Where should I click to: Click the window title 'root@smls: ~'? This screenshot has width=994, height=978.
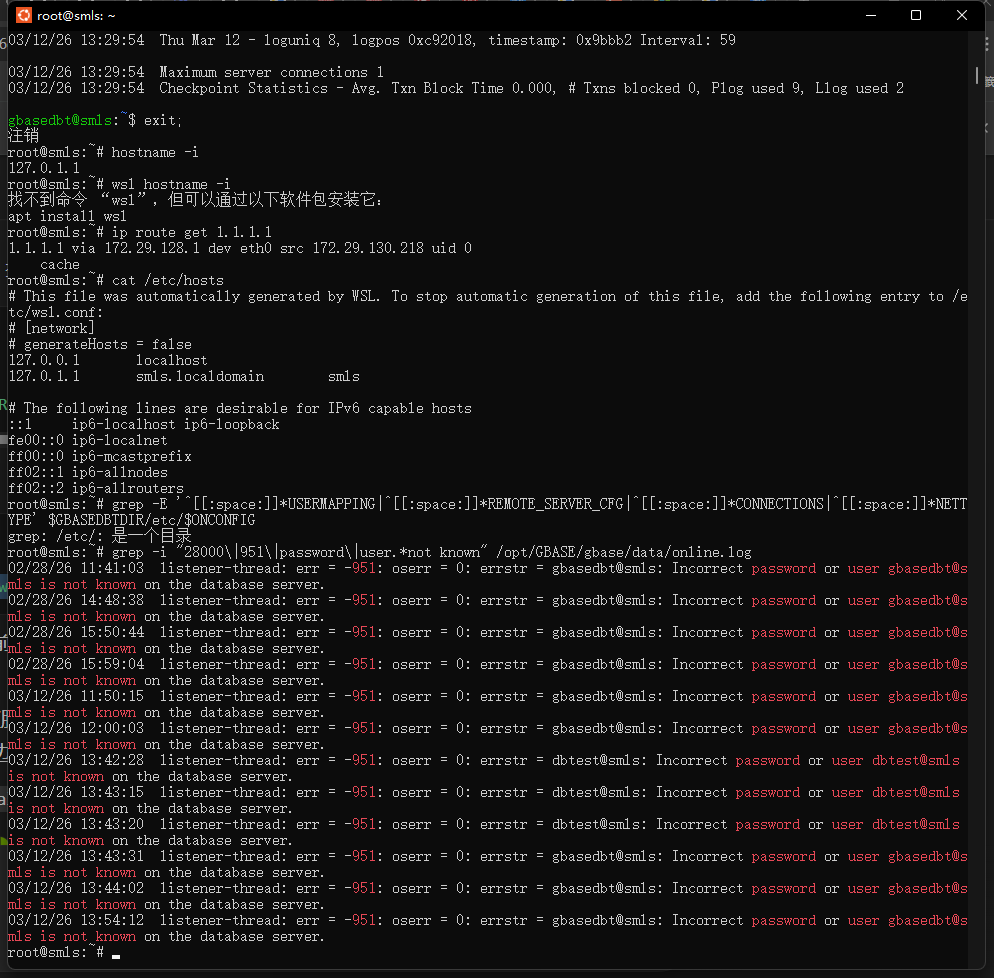76,16
